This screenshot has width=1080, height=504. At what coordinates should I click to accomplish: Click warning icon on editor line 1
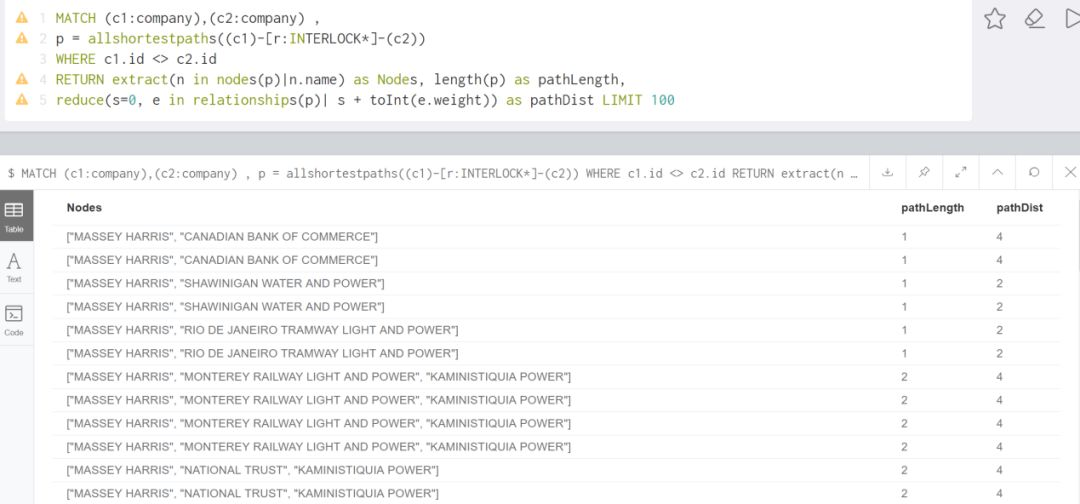coord(22,18)
